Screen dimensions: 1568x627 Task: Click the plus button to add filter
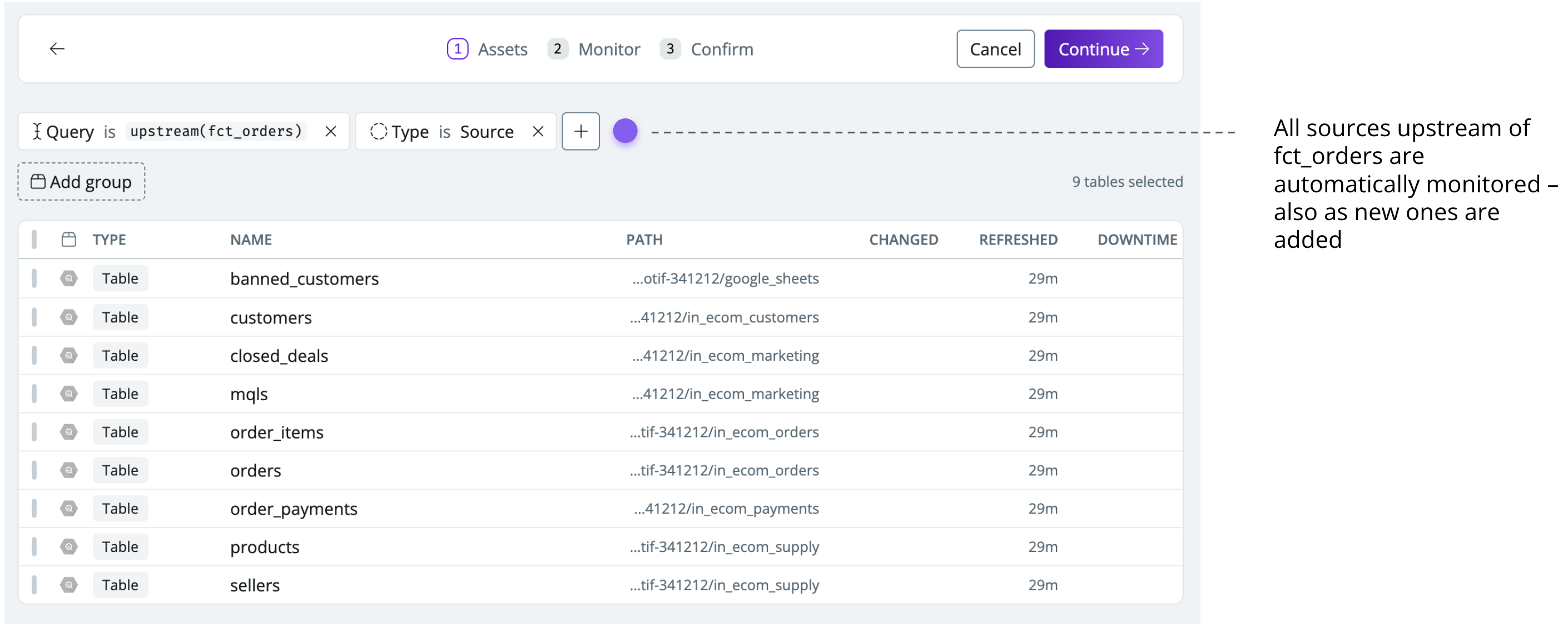coord(580,132)
